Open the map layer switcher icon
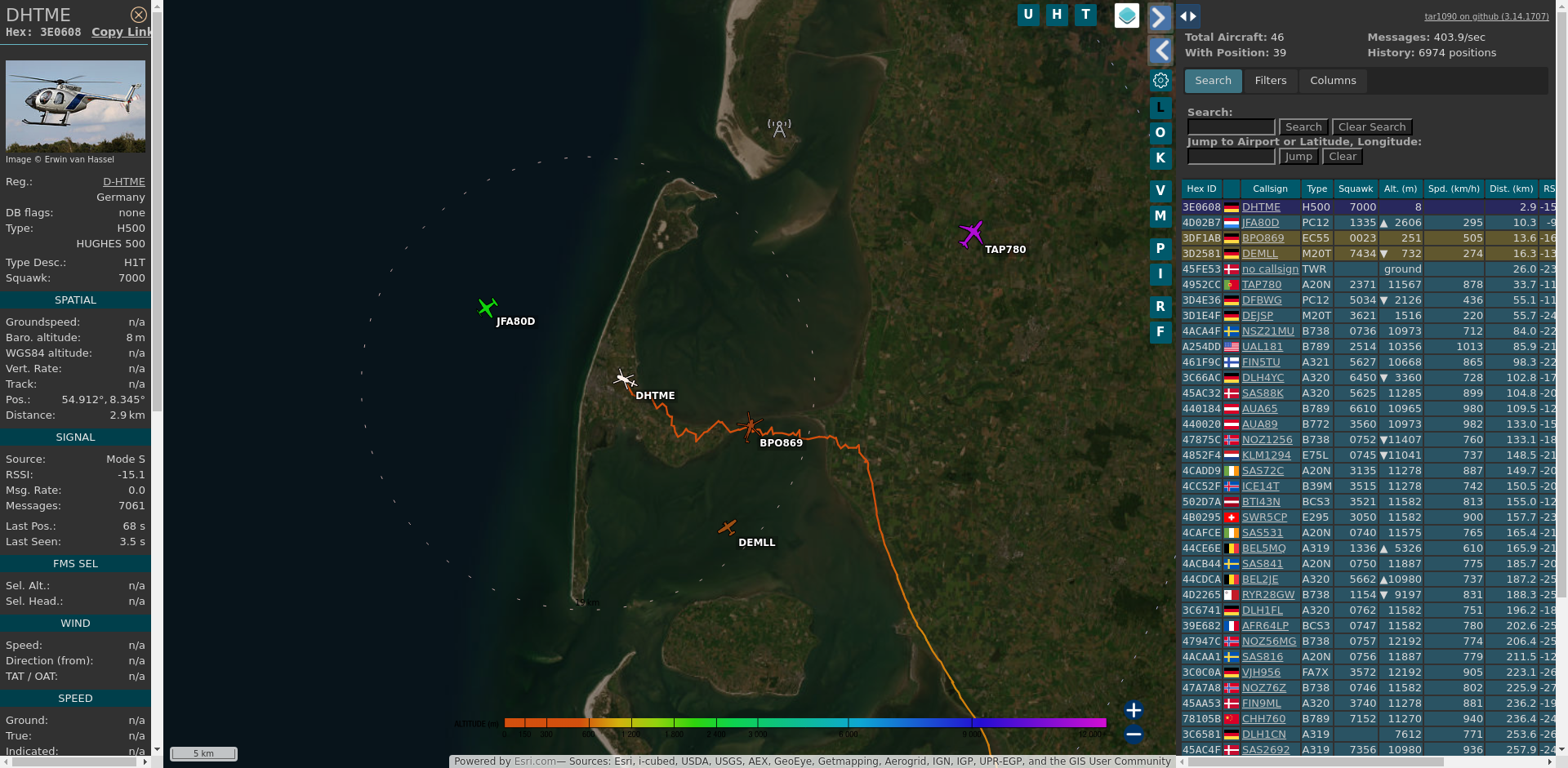This screenshot has height=768, width=1568. (1127, 16)
